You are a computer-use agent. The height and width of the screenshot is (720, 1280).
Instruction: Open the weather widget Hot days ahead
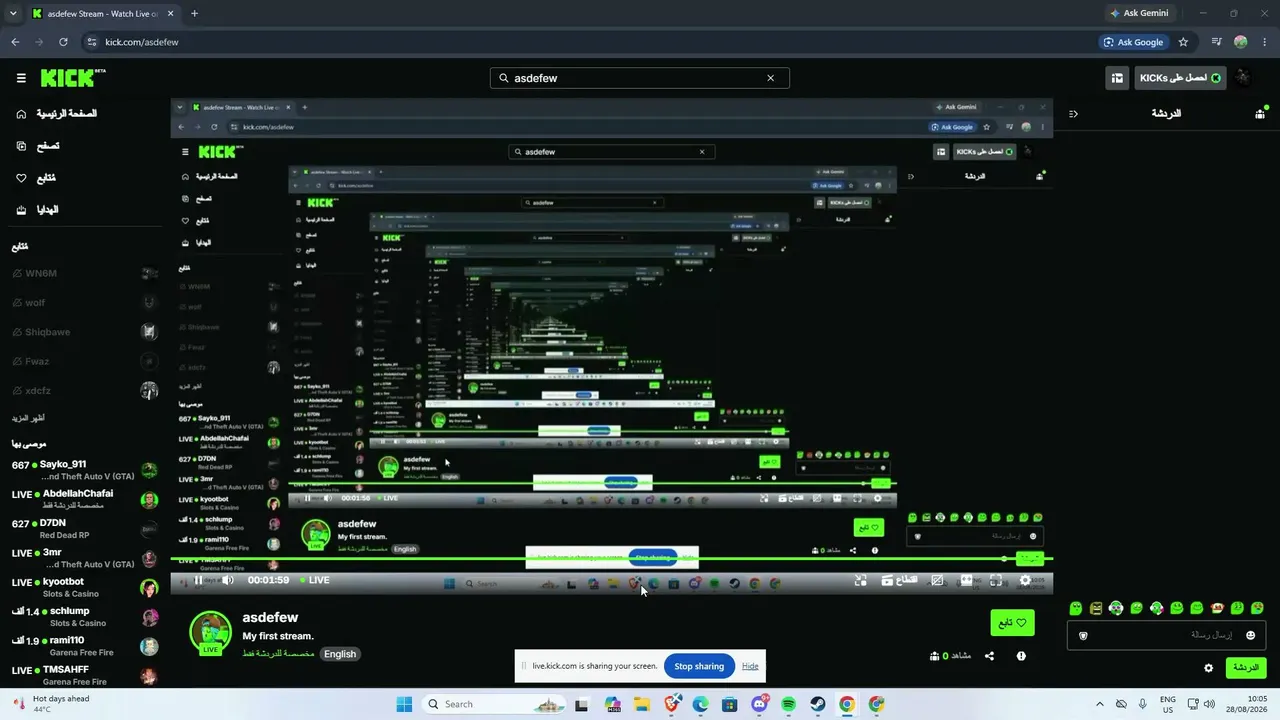(50, 704)
